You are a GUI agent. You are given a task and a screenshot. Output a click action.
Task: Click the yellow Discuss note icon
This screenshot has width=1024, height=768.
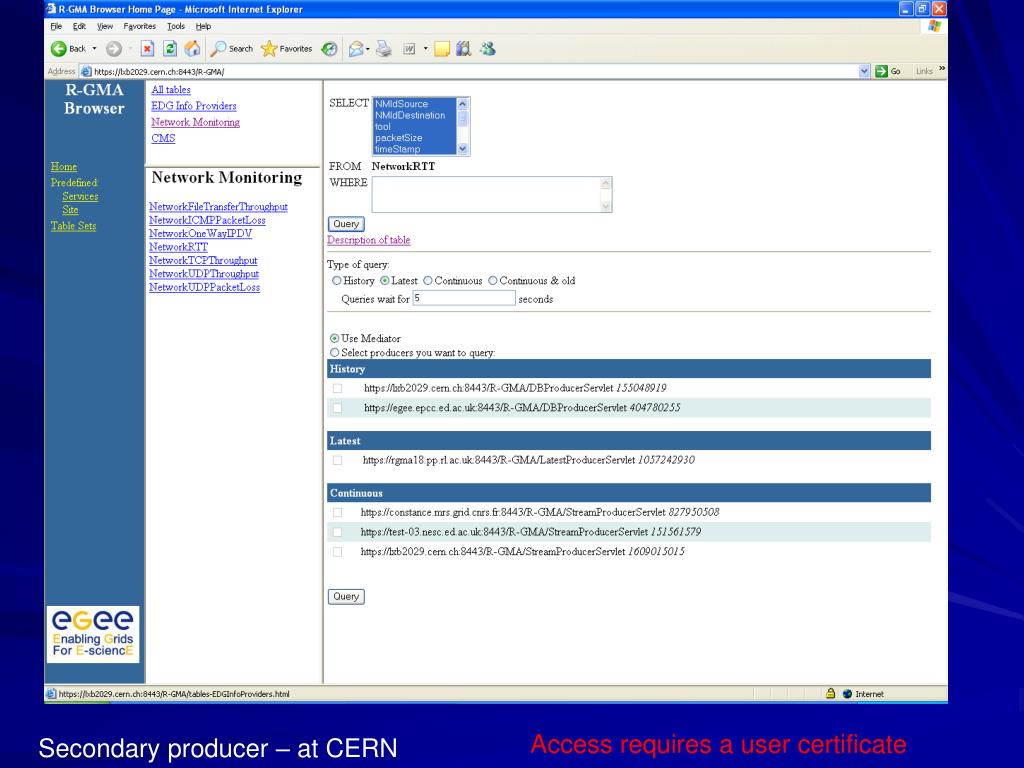[x=442, y=49]
